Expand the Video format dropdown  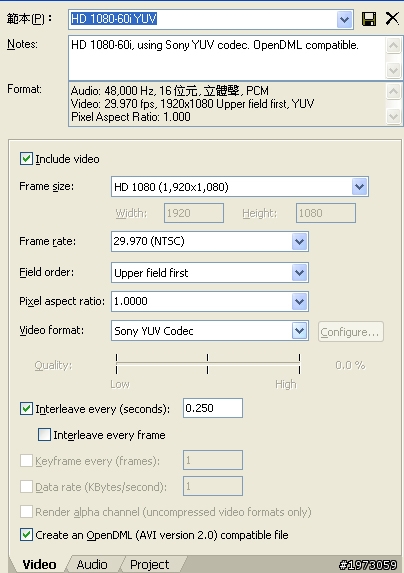pos(300,331)
